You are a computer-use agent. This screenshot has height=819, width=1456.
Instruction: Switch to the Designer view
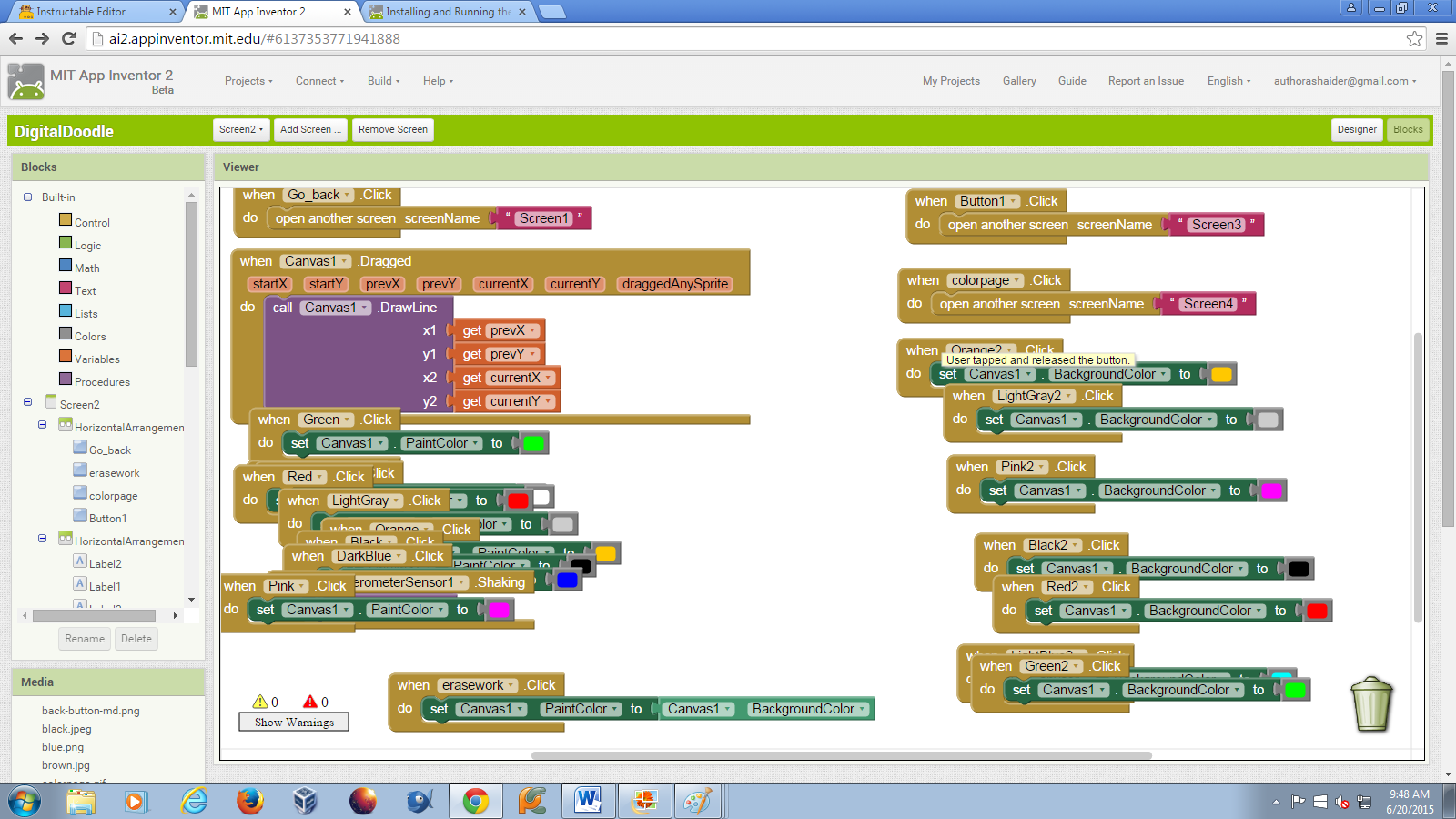pyautogui.click(x=1357, y=130)
